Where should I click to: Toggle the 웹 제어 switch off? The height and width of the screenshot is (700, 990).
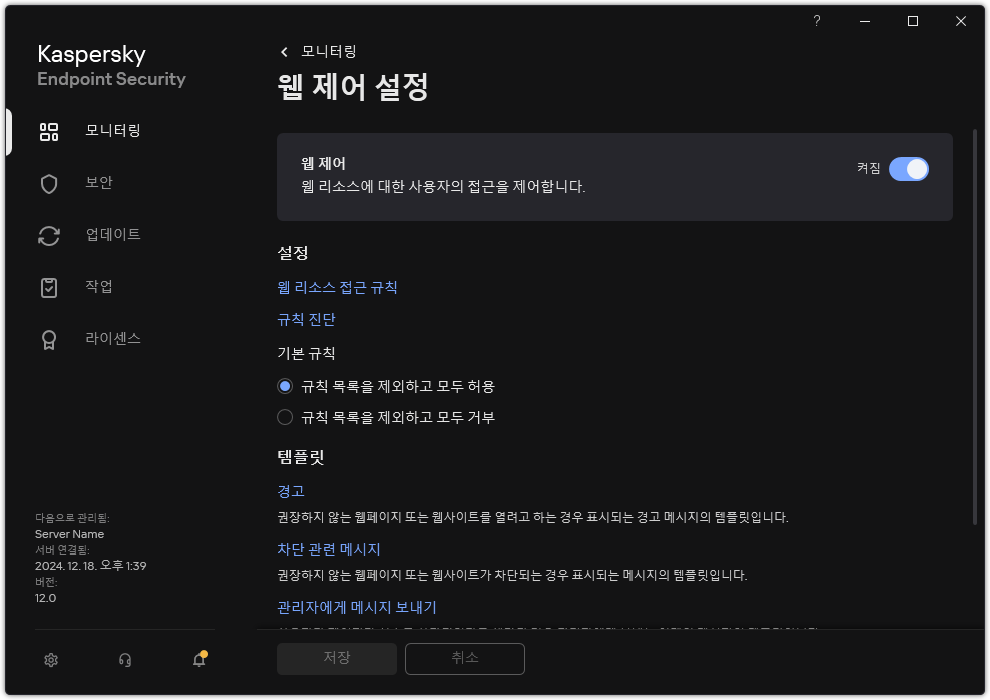[x=908, y=169]
